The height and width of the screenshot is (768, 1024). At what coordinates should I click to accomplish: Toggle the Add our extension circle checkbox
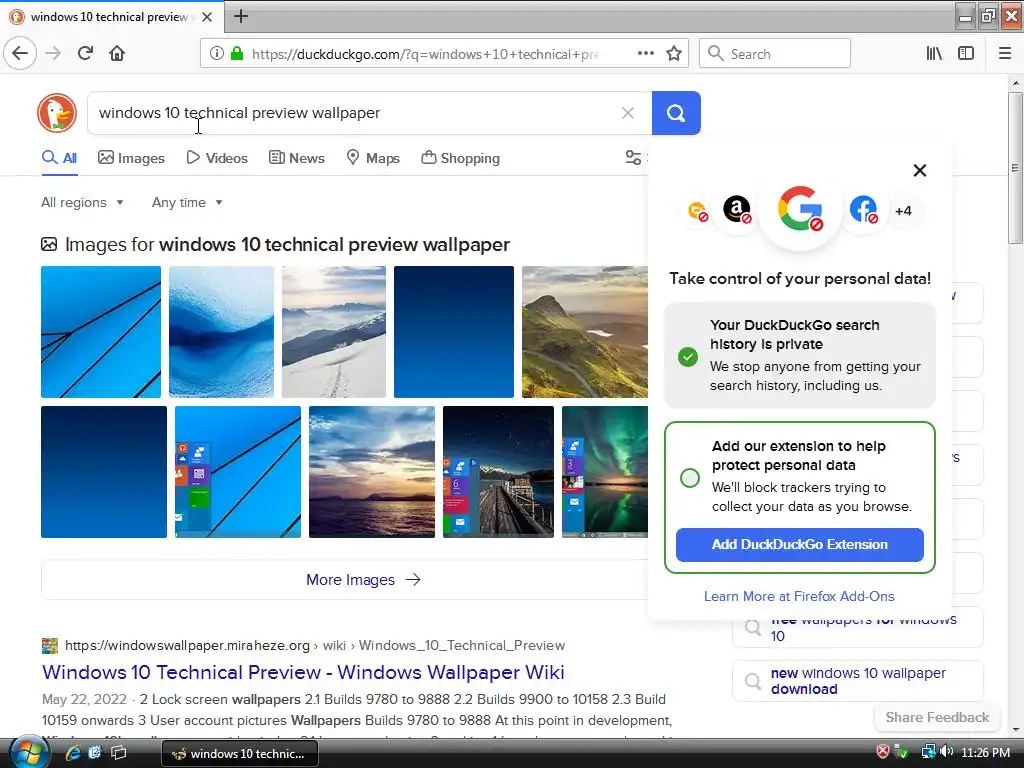click(x=690, y=478)
